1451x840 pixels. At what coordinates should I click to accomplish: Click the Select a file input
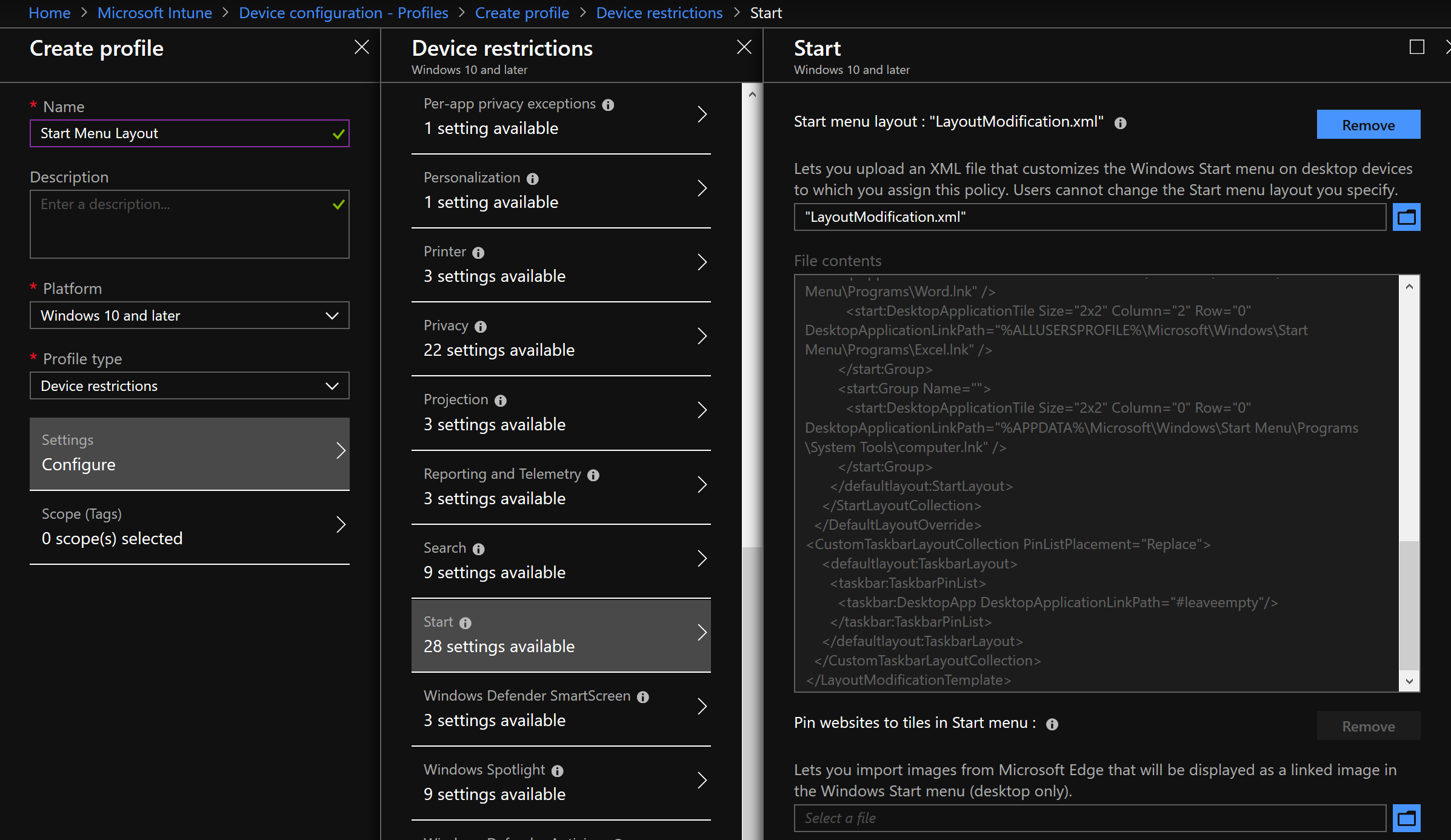tap(1090, 818)
